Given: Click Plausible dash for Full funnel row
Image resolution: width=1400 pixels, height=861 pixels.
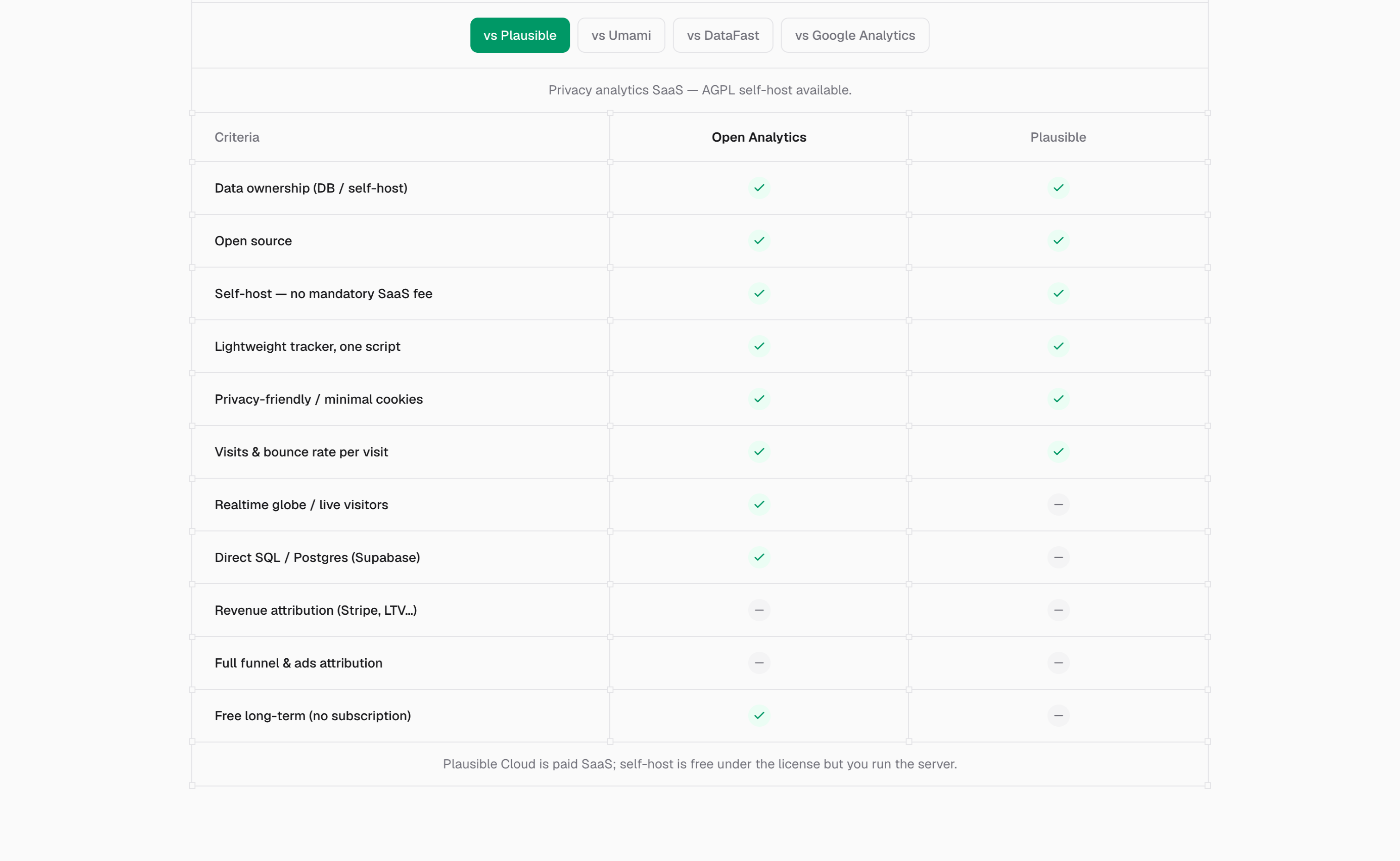Looking at the screenshot, I should point(1058,663).
